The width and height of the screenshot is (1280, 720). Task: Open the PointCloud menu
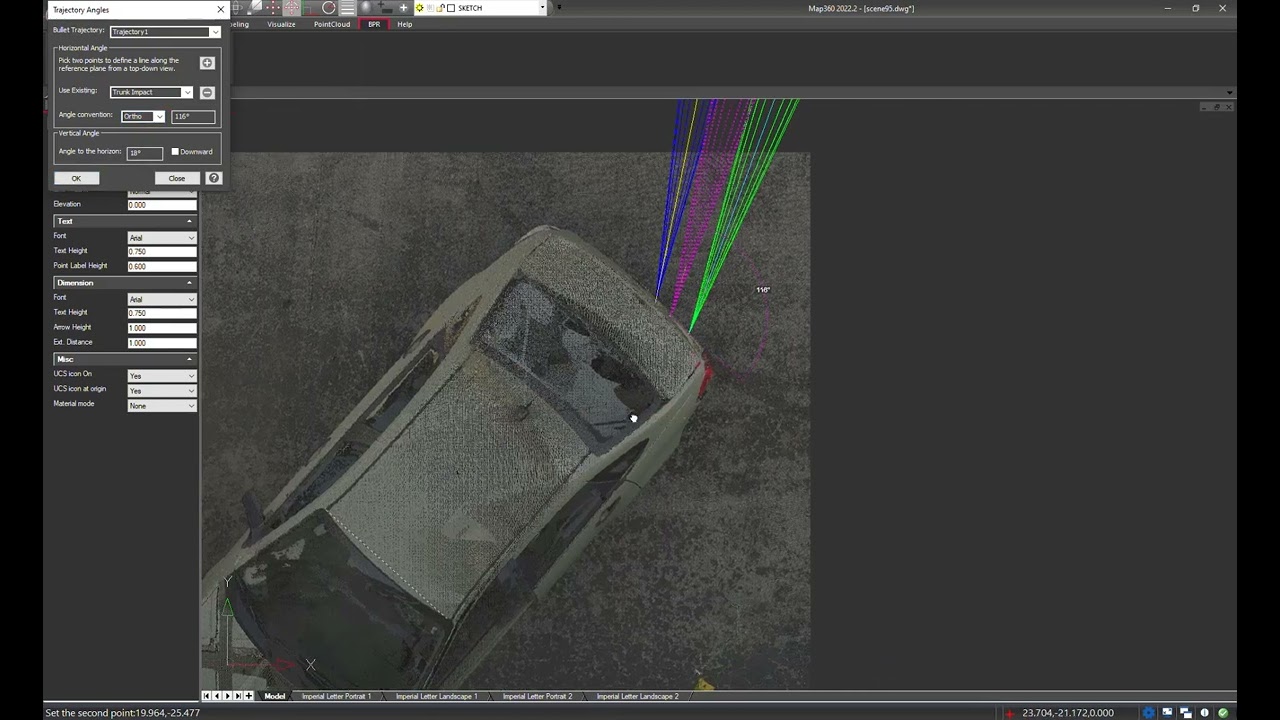tap(332, 24)
